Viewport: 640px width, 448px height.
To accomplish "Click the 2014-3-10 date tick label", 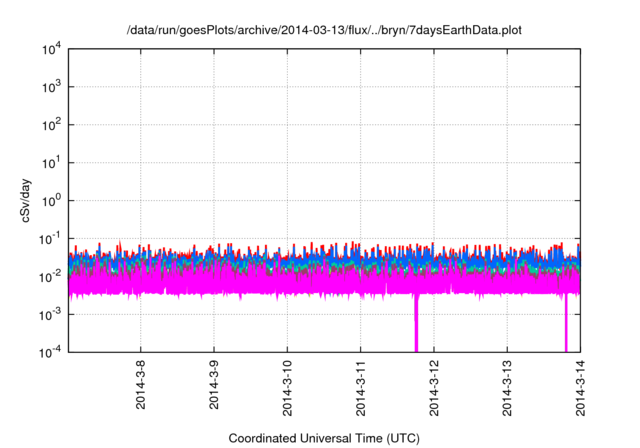I will tap(287, 388).
